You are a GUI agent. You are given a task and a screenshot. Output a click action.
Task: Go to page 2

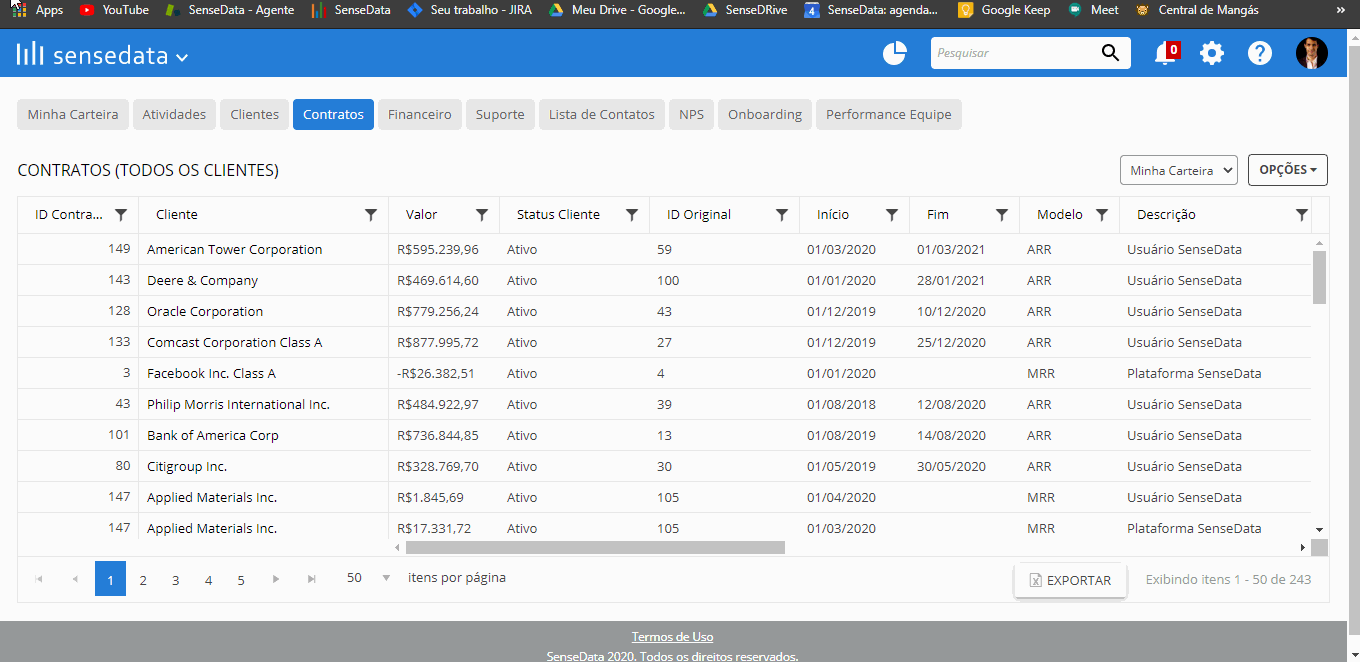pyautogui.click(x=143, y=579)
